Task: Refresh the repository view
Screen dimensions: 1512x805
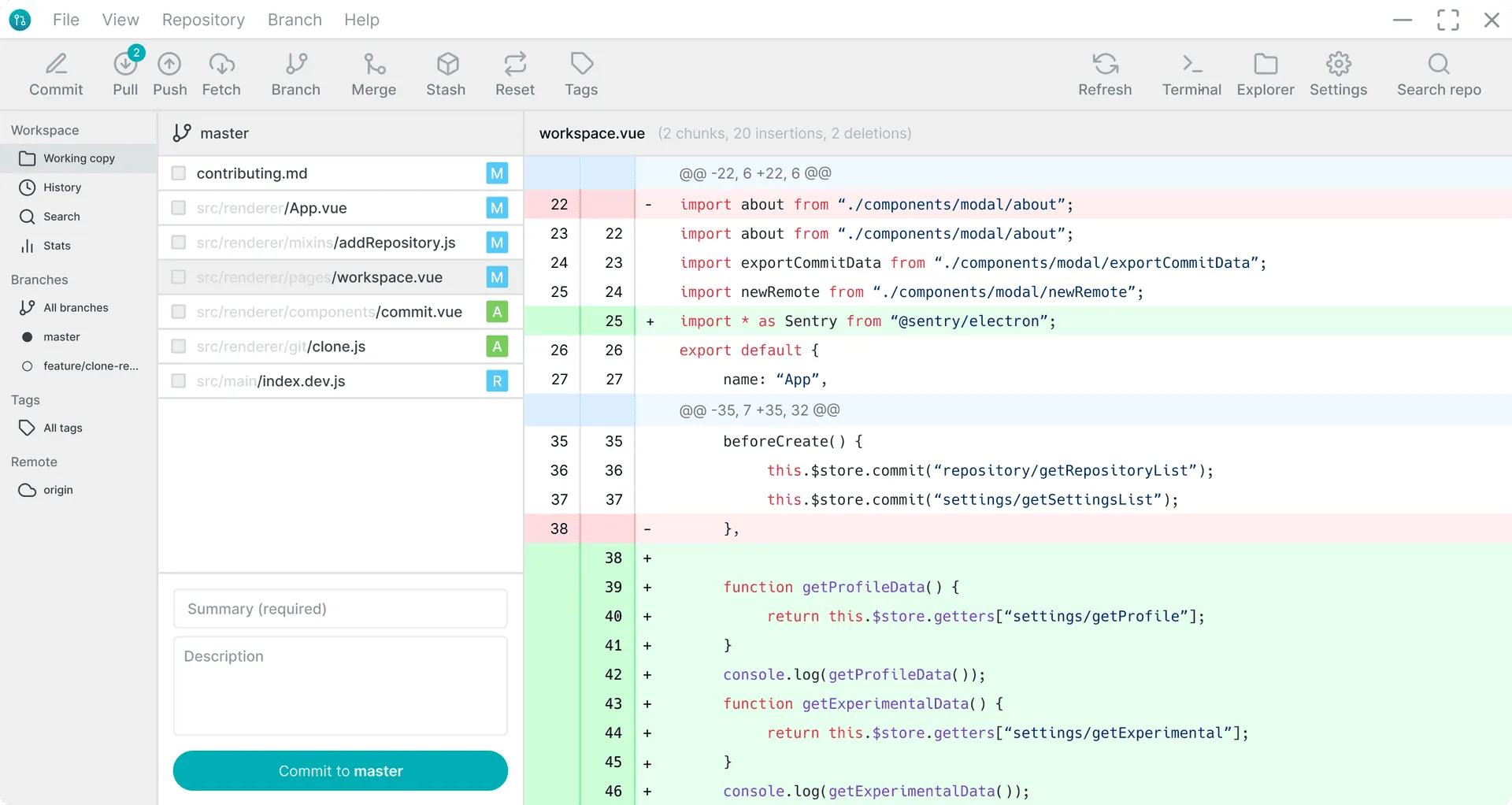Action: pyautogui.click(x=1105, y=73)
